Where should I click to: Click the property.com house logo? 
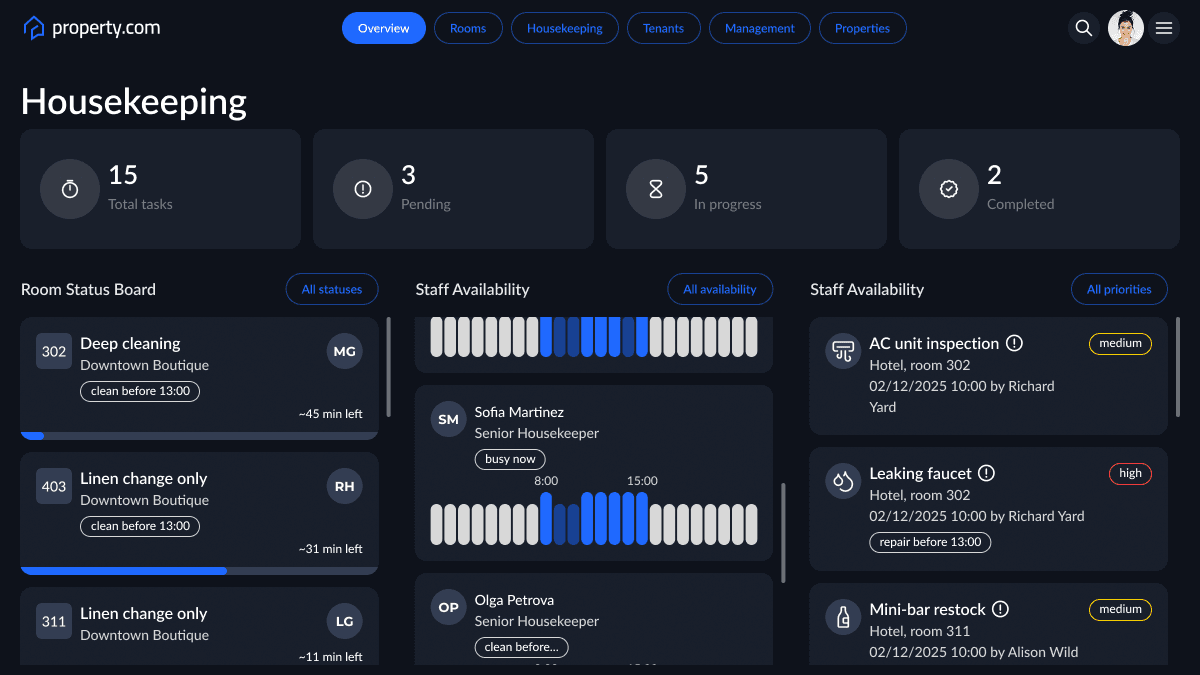34,28
